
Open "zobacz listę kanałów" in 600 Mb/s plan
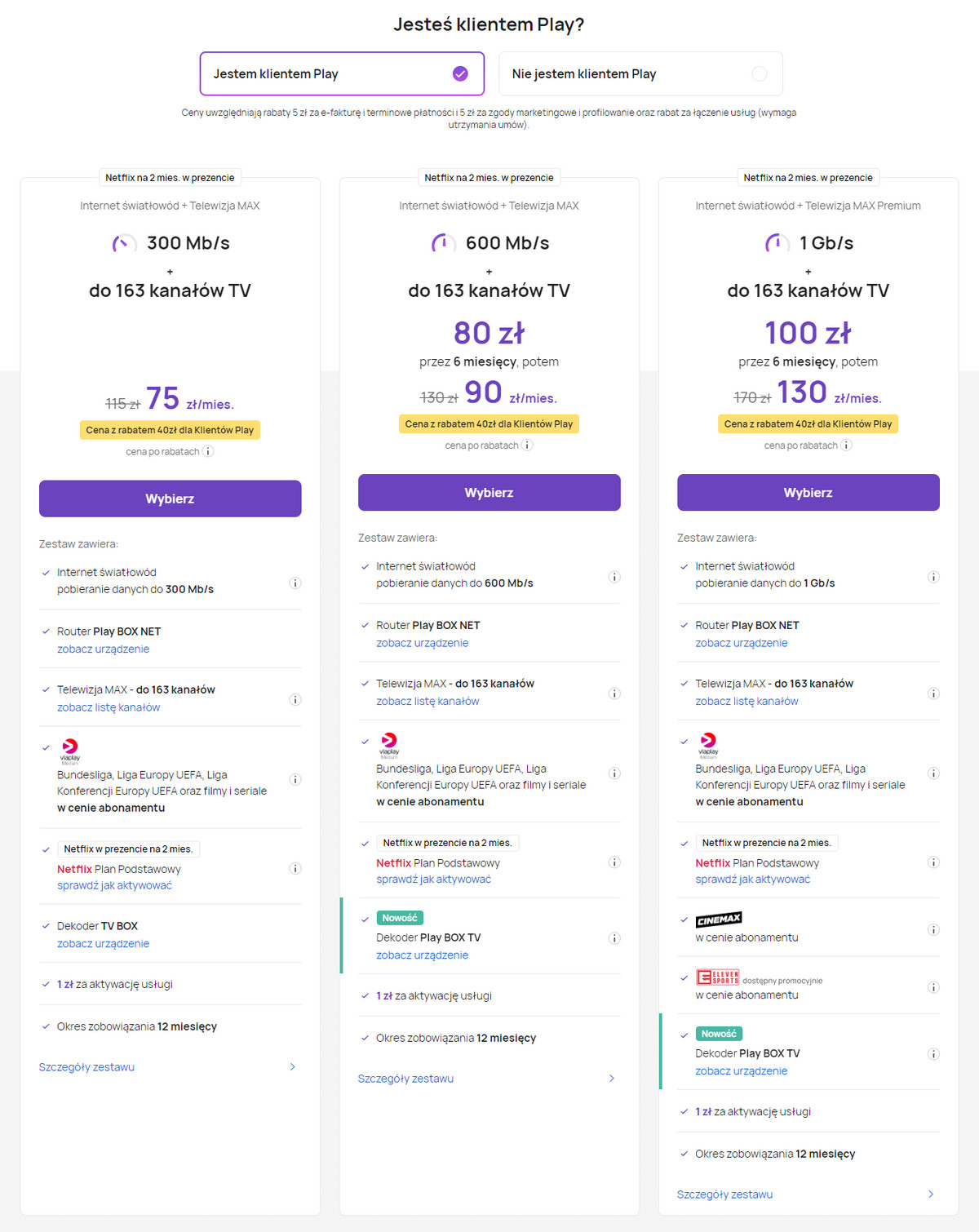point(427,702)
